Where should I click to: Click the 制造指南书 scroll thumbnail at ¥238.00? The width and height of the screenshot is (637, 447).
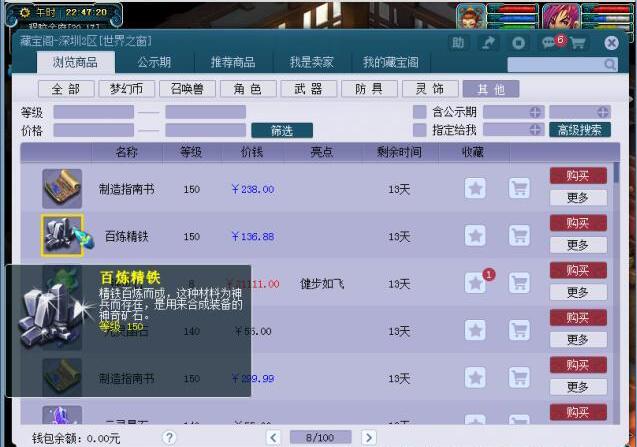(x=62, y=189)
